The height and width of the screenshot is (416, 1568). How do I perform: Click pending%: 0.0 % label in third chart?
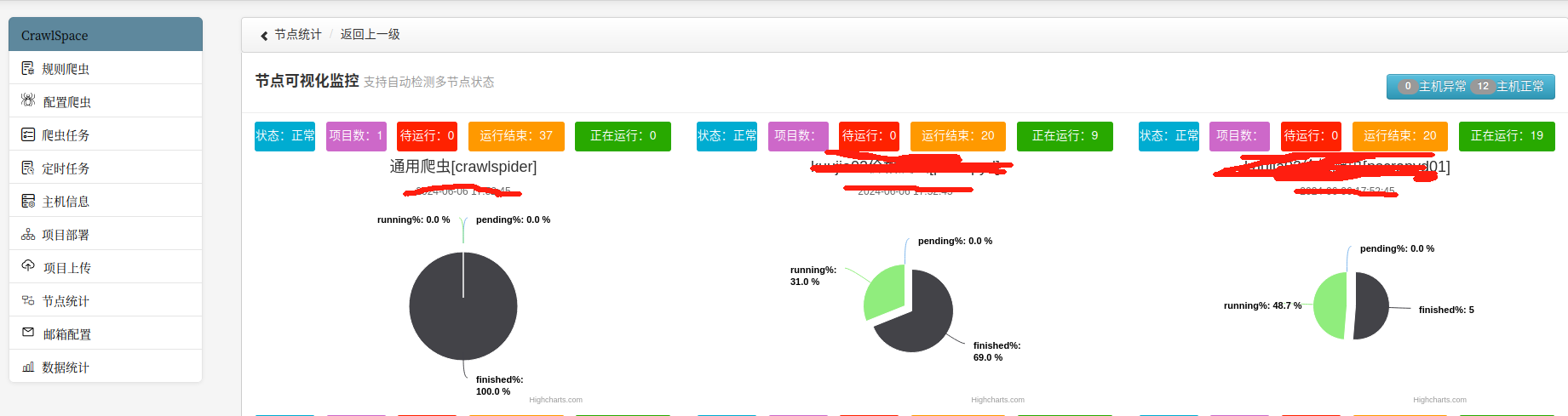click(x=1397, y=248)
